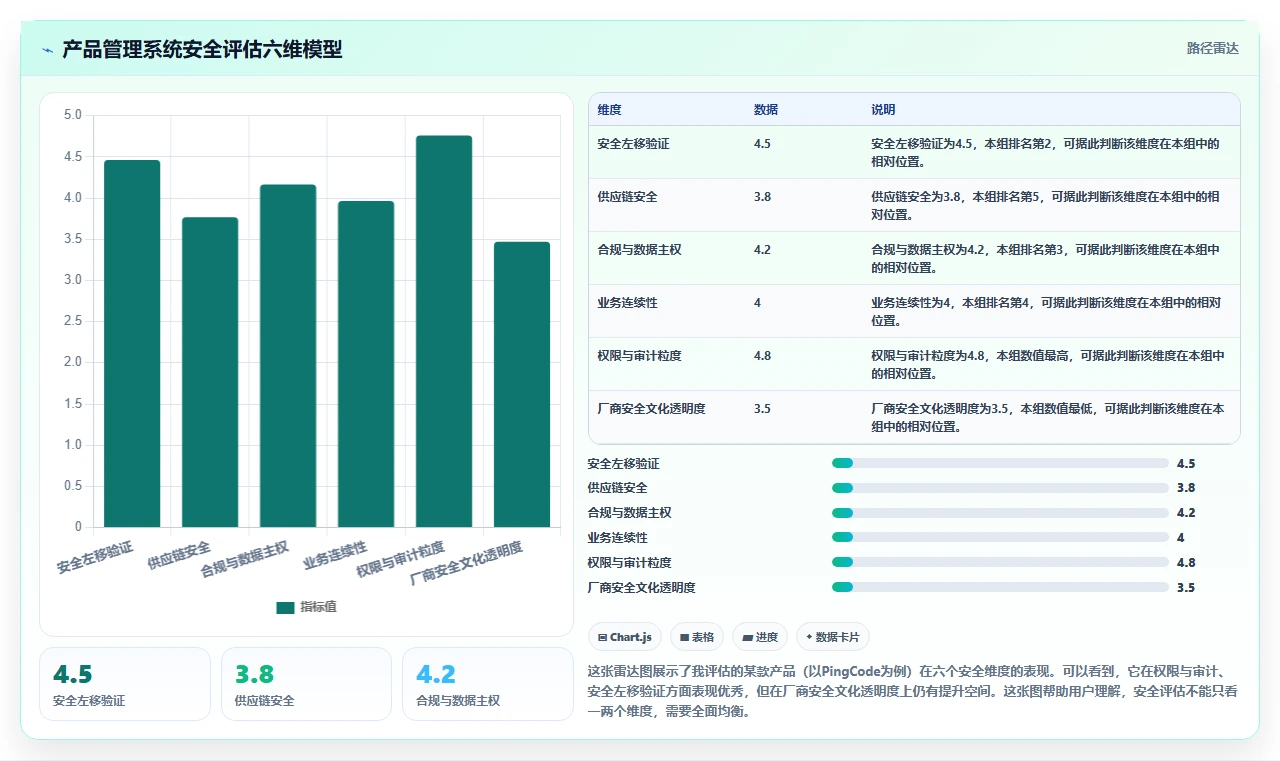1280x761 pixels.
Task: Click the 路径雷达 label in the header
Action: [x=1212, y=48]
